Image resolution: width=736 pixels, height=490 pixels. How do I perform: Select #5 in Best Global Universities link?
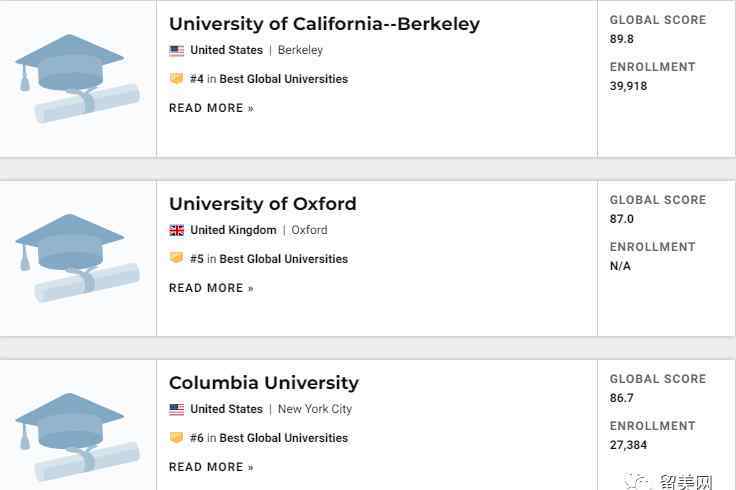click(x=269, y=259)
